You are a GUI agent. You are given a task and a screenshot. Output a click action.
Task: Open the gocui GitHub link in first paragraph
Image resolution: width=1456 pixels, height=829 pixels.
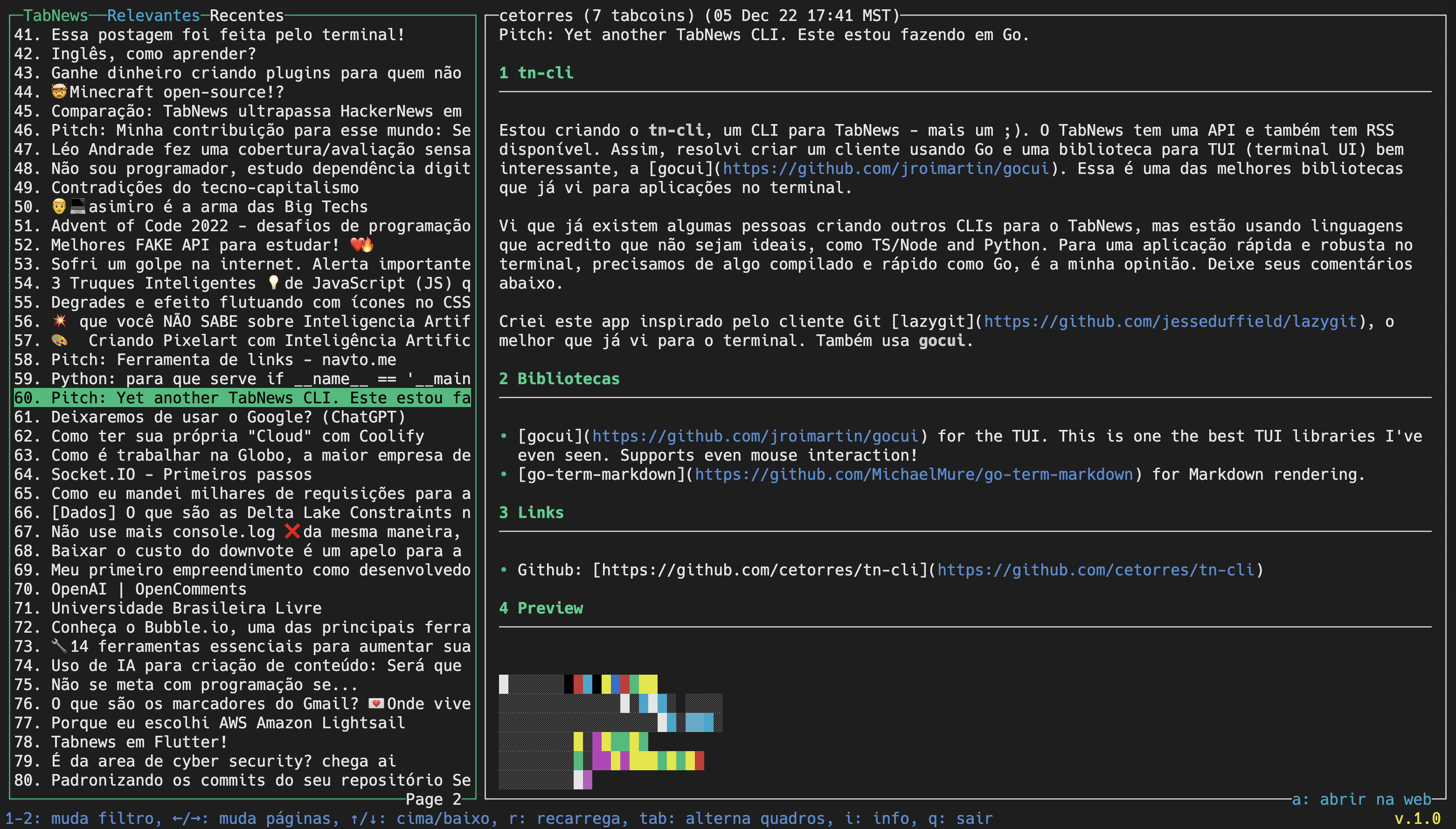click(886, 168)
